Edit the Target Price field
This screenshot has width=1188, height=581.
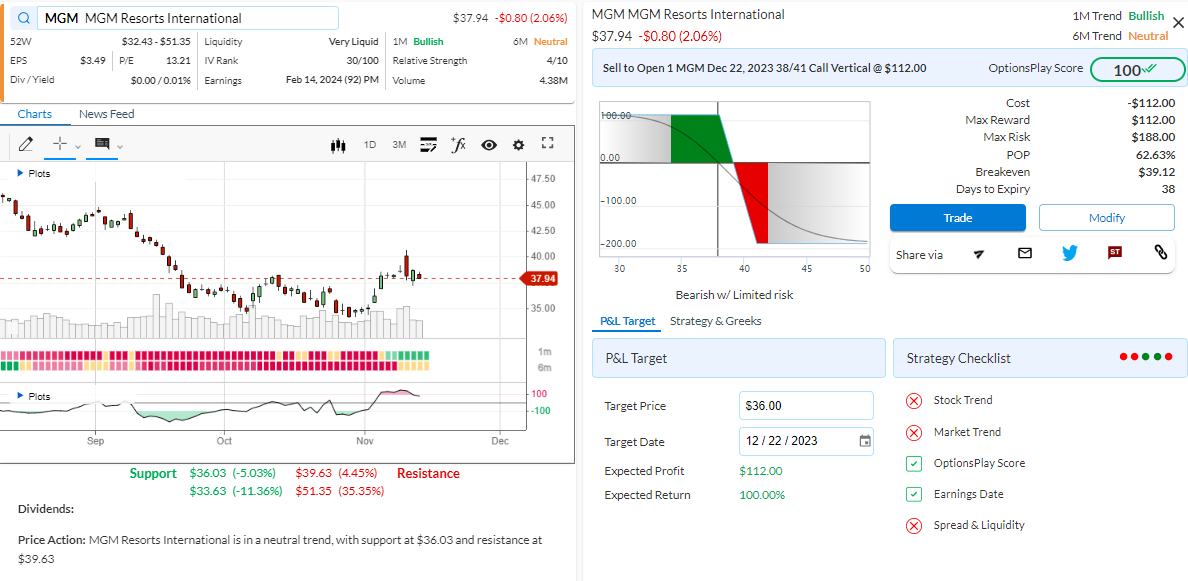tap(806, 405)
